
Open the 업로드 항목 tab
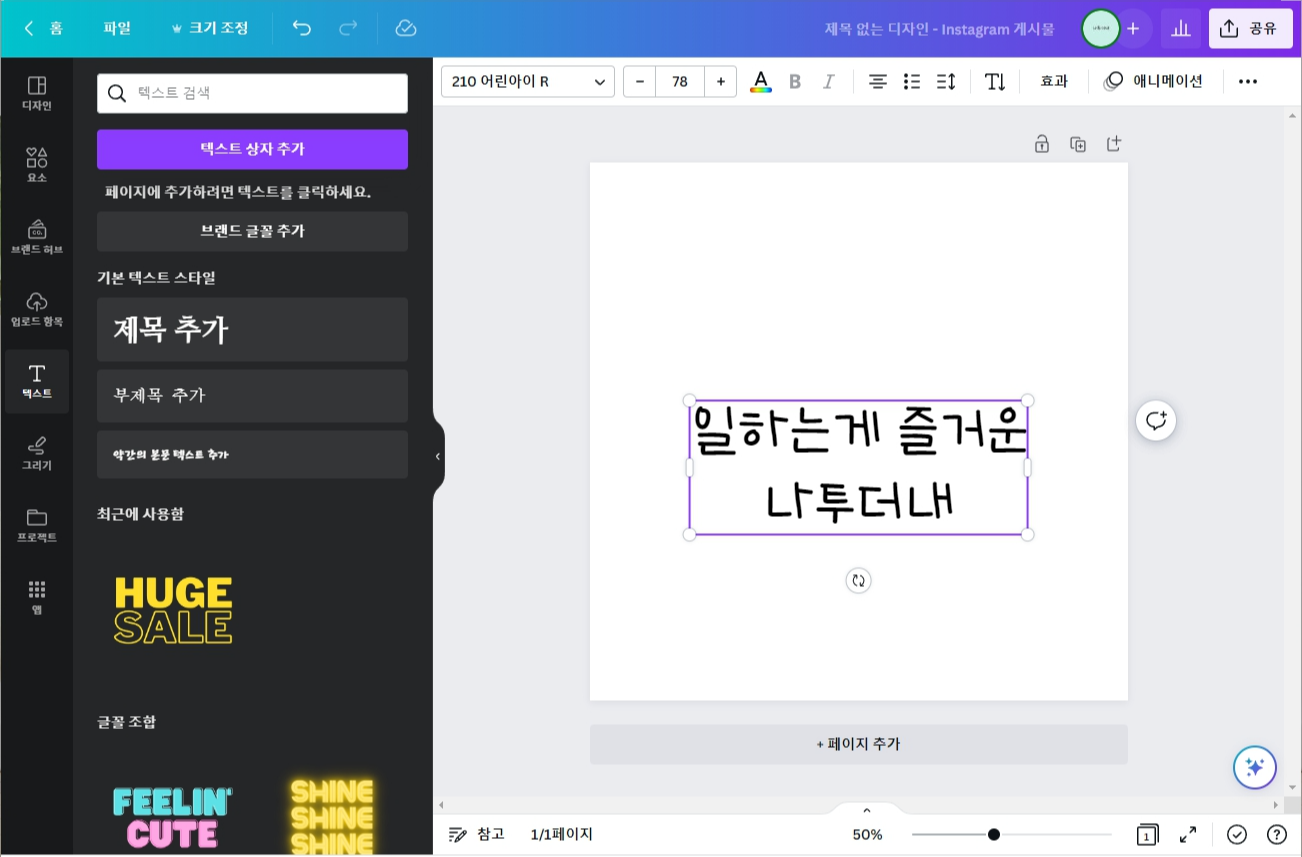37,309
